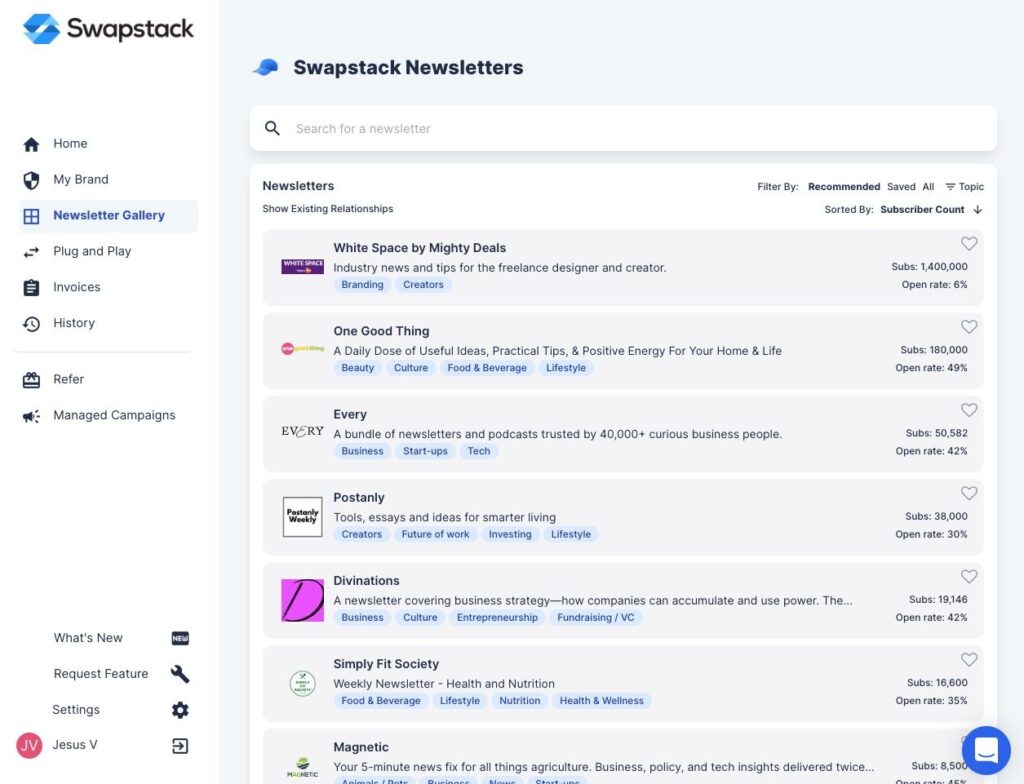Click the Refer gift icon
Viewport: 1024px width, 784px height.
point(31,380)
